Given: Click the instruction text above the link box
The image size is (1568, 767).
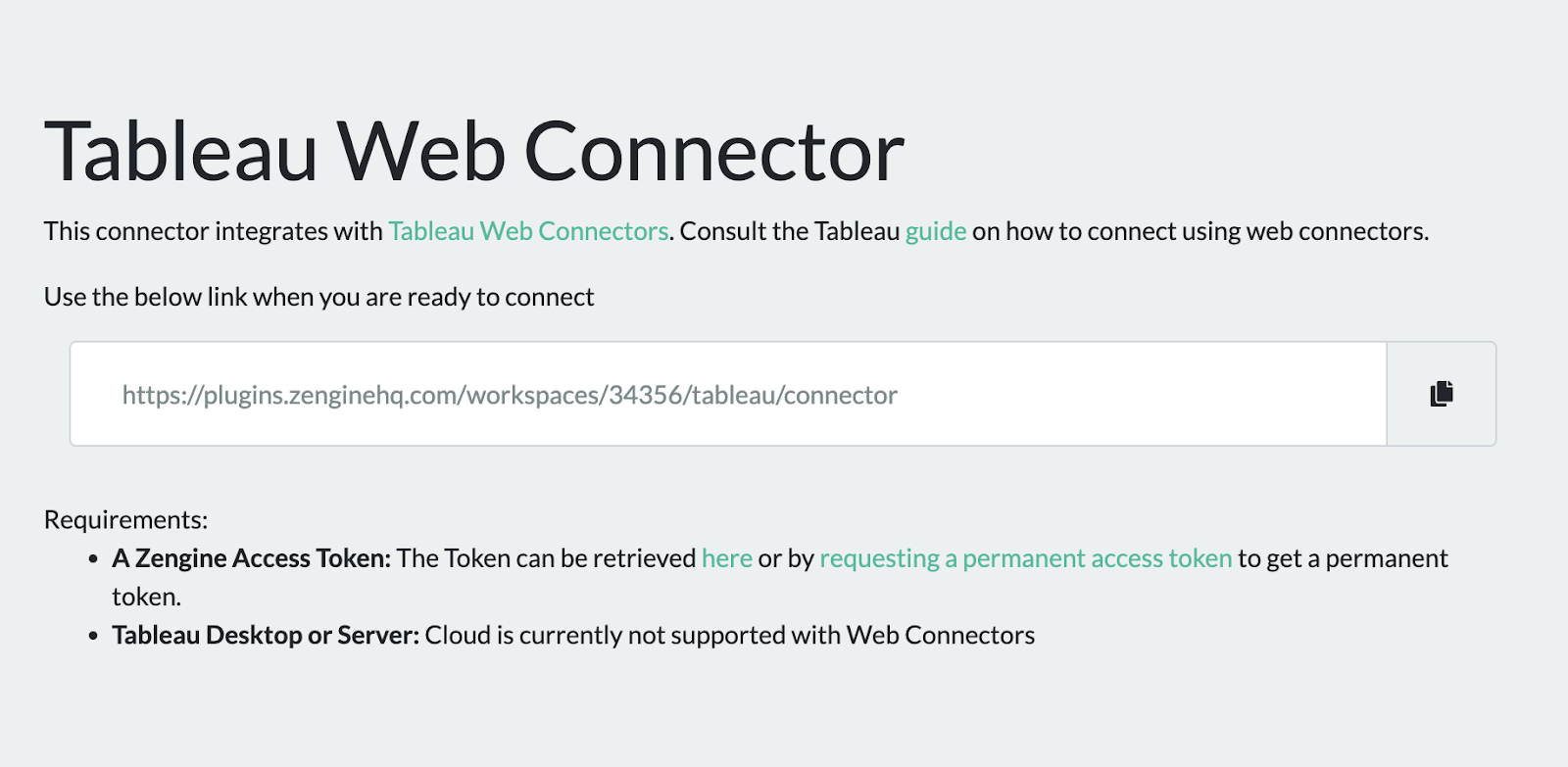Looking at the screenshot, I should tap(318, 296).
